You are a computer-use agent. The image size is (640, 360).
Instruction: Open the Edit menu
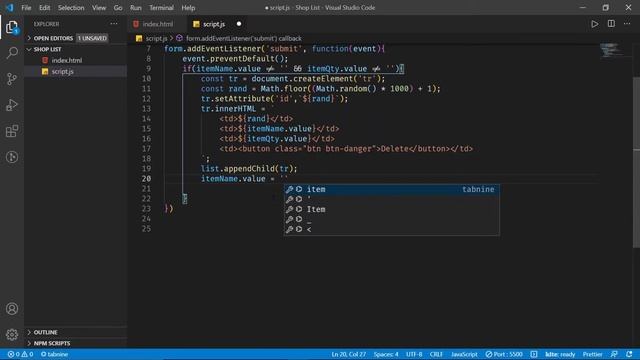(x=44, y=7)
